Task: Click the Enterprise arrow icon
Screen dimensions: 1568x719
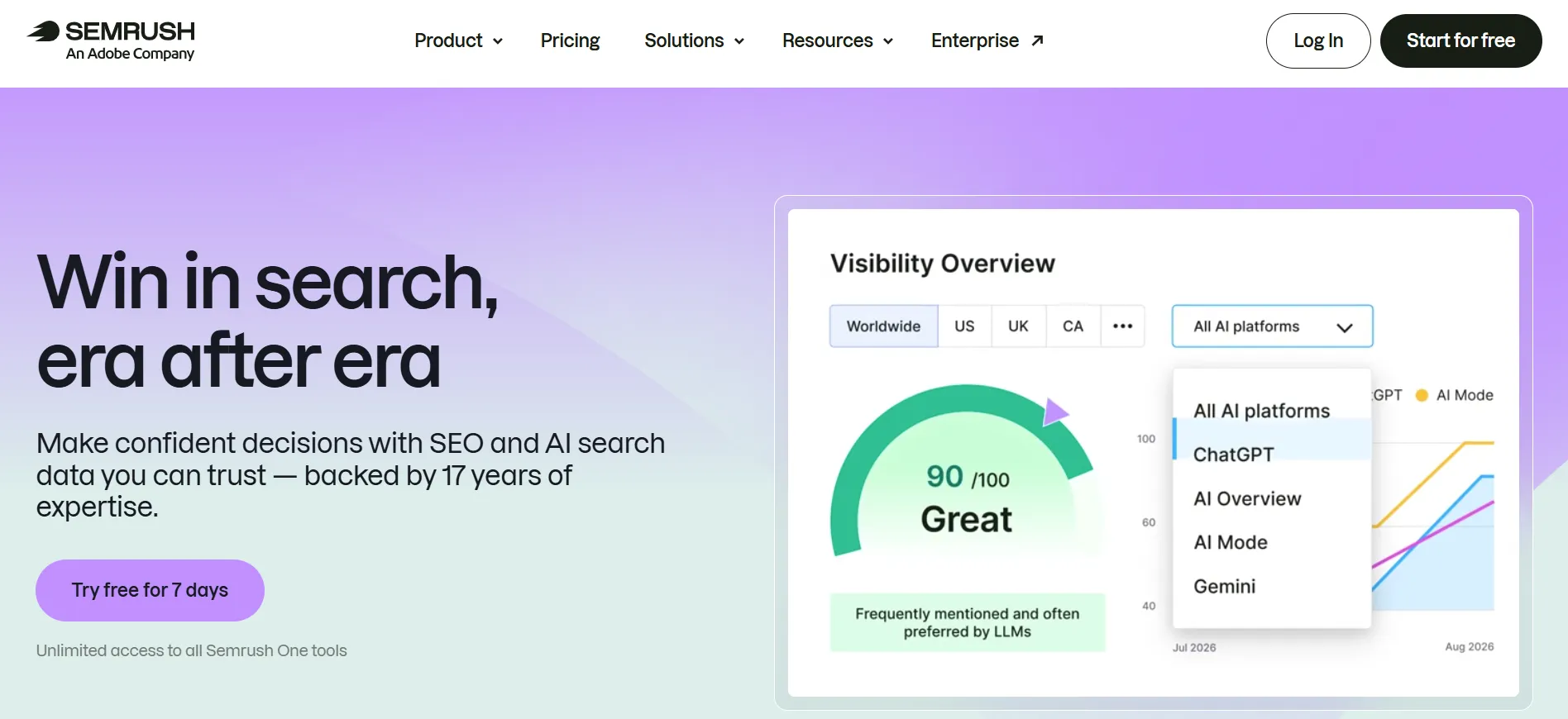Action: tap(1037, 40)
